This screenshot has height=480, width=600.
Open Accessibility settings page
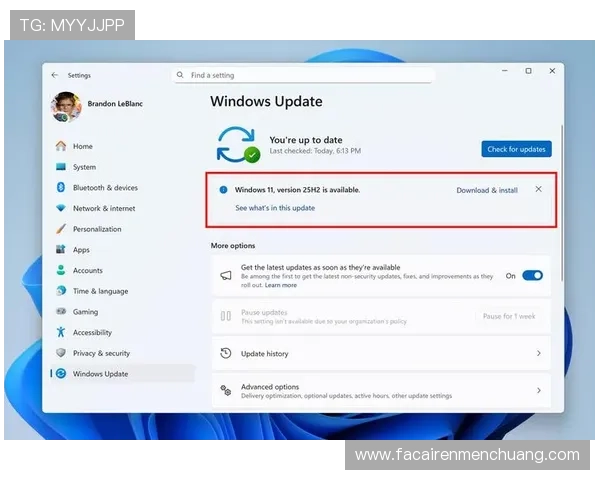(92, 332)
